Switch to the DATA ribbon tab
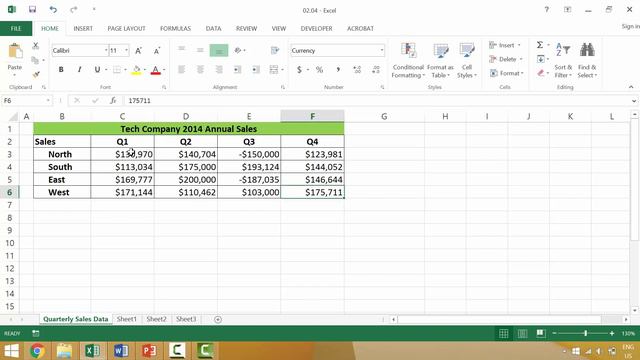 click(x=213, y=29)
